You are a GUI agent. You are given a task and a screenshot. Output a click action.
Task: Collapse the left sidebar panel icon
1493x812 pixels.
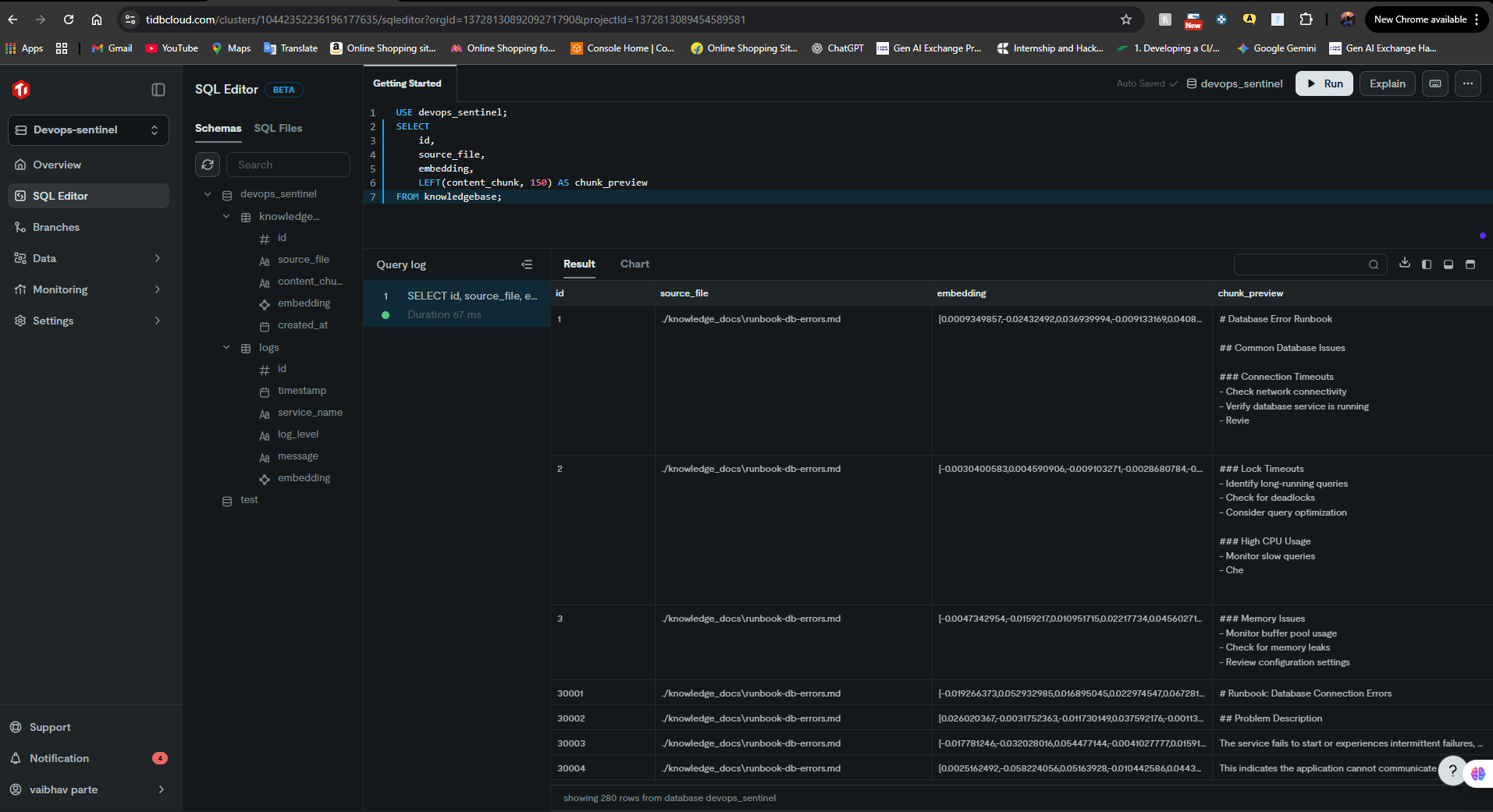tap(158, 90)
